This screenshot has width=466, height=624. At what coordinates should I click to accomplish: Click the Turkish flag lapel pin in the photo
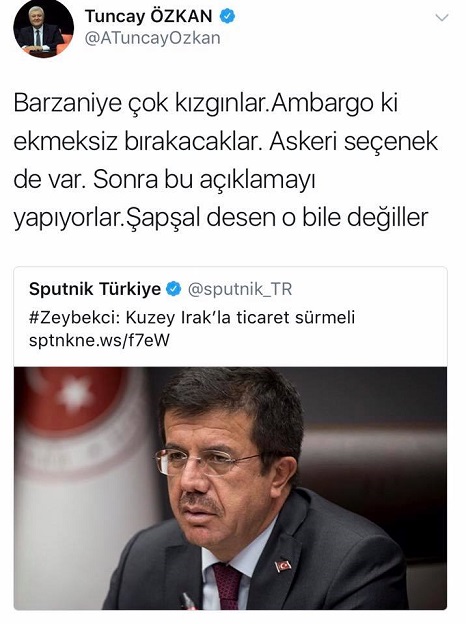tap(283, 566)
